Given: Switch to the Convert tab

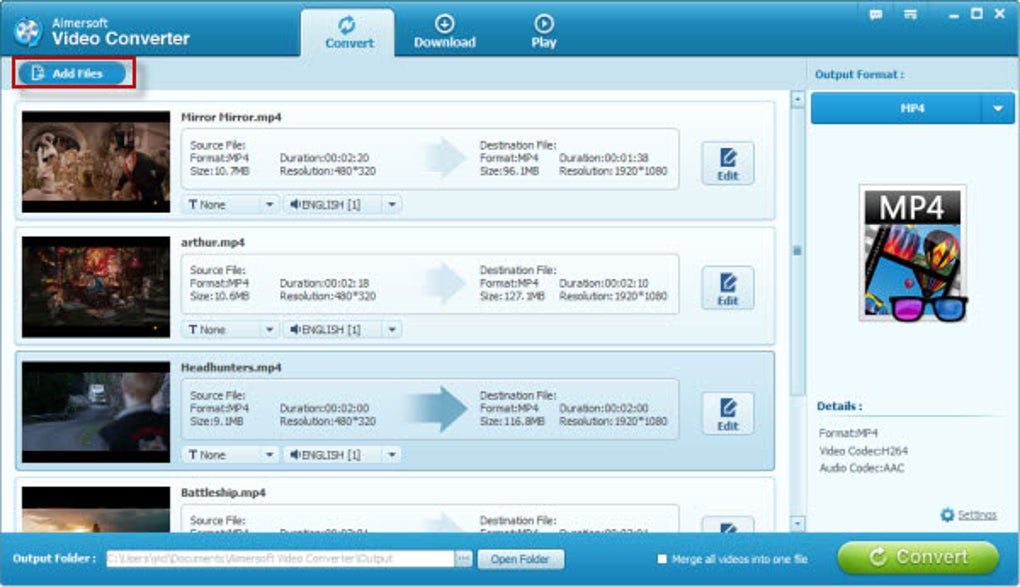Looking at the screenshot, I should tap(349, 33).
